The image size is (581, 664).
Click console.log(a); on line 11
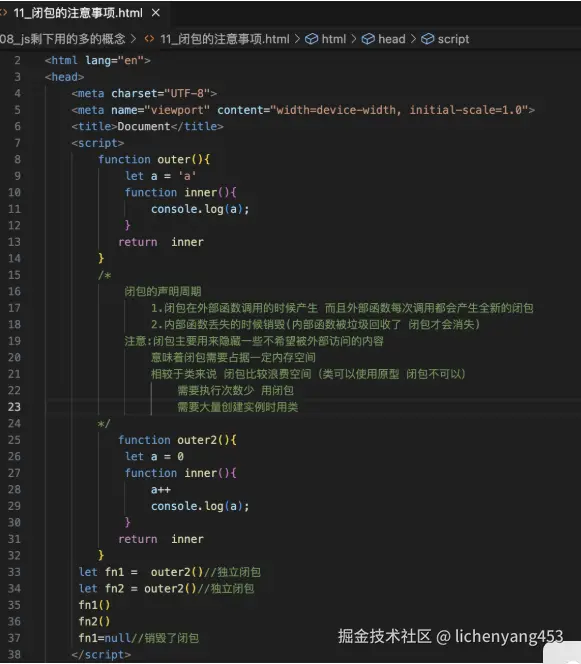tap(200, 209)
